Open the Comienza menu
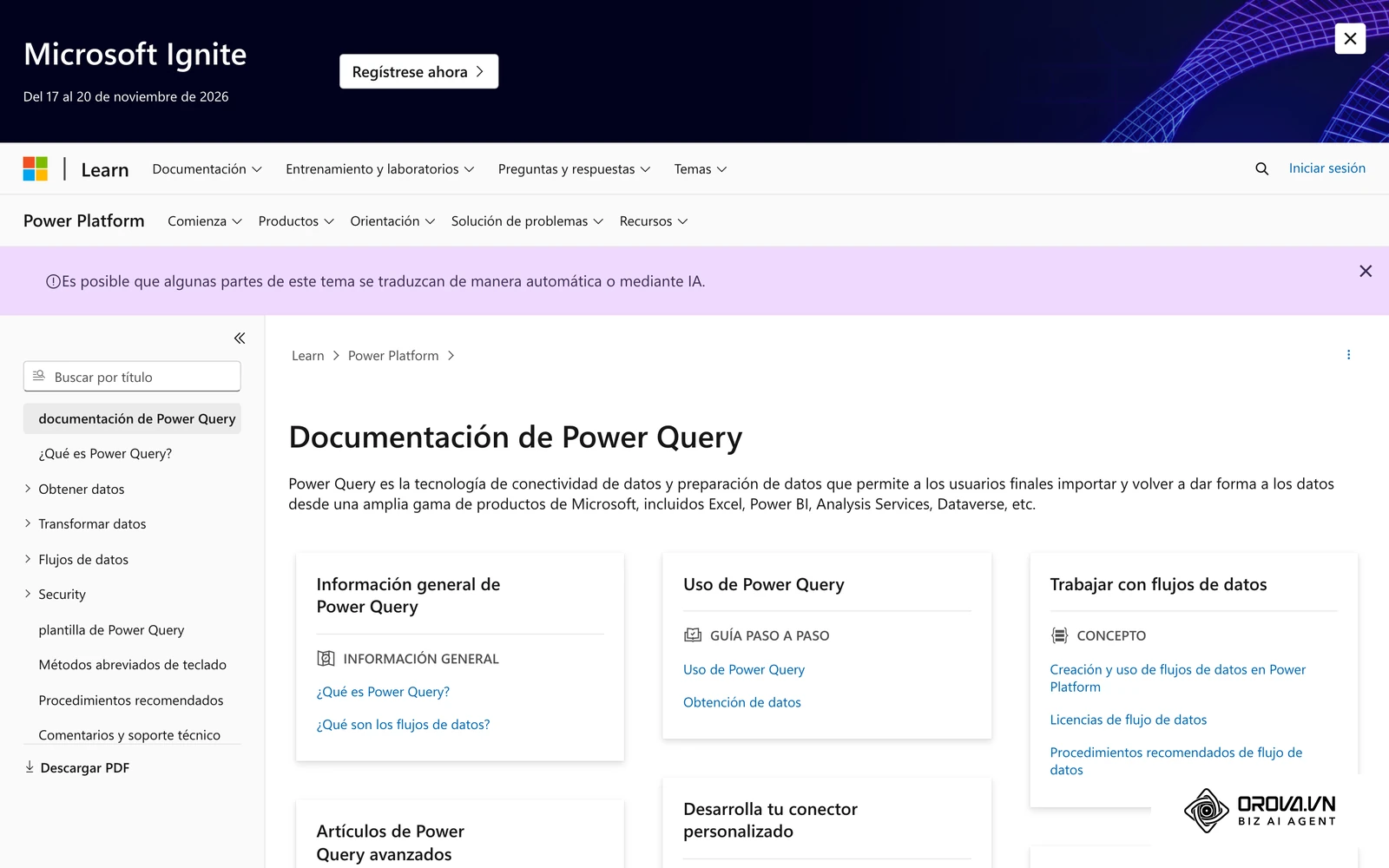 tap(205, 221)
